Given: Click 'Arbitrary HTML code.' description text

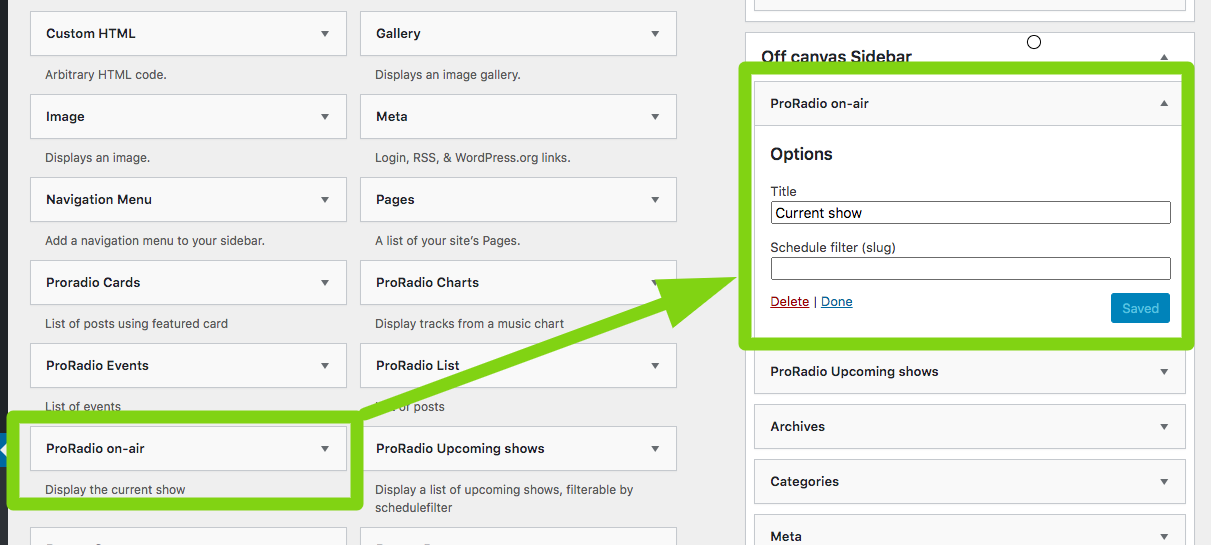Looking at the screenshot, I should 105,75.
